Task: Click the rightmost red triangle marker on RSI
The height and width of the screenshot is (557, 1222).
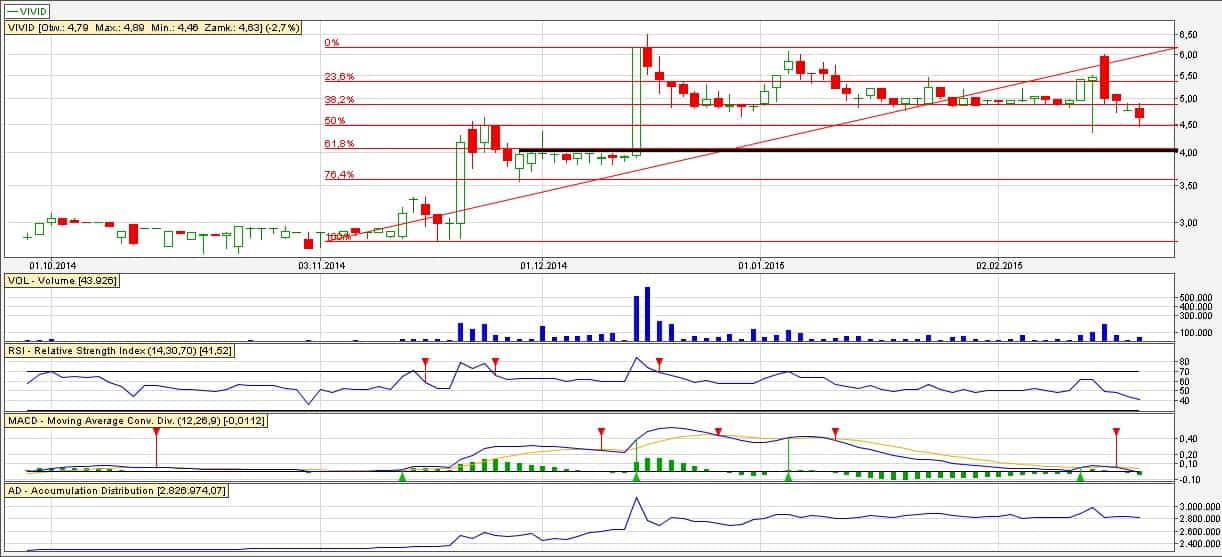Action: pyautogui.click(x=659, y=361)
